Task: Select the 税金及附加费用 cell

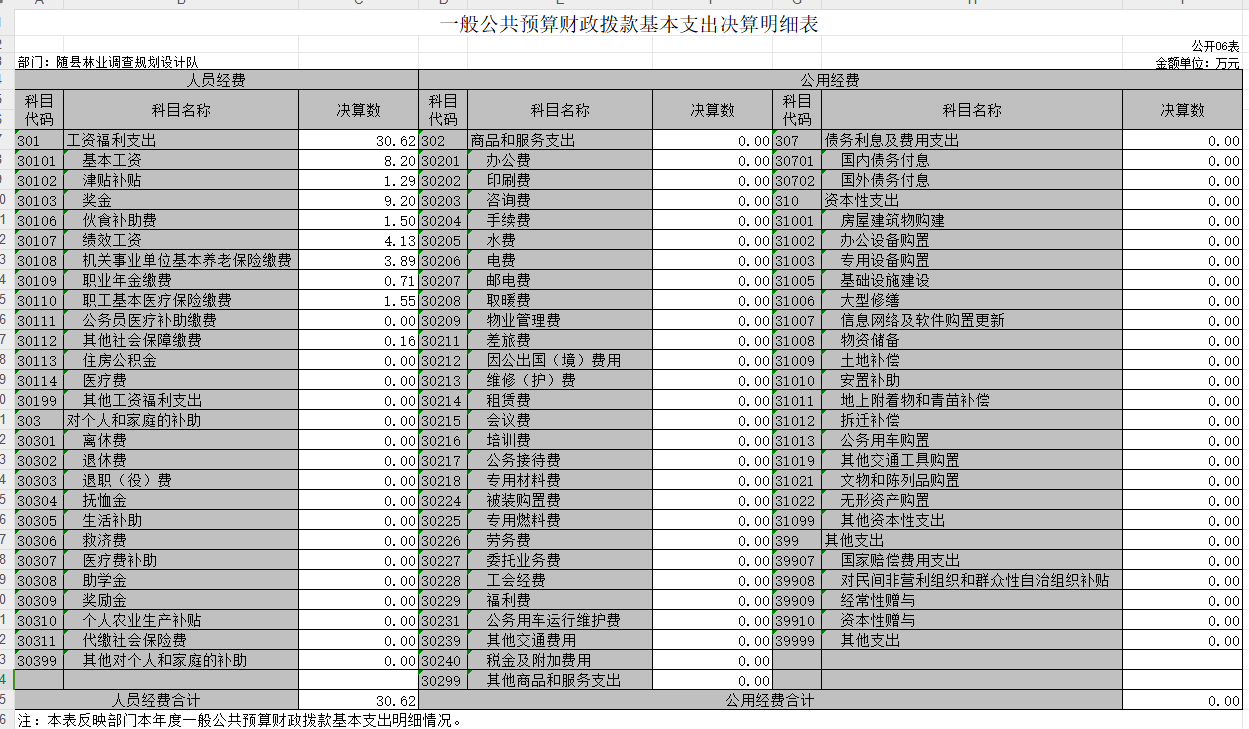Action: click(560, 660)
